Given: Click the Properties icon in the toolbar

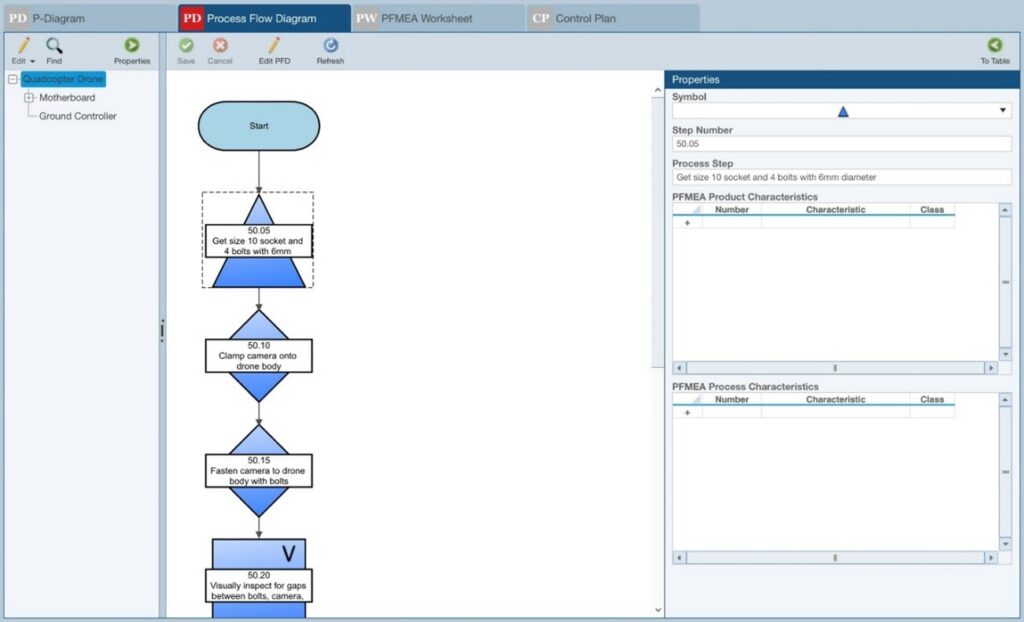Looking at the screenshot, I should tap(132, 45).
